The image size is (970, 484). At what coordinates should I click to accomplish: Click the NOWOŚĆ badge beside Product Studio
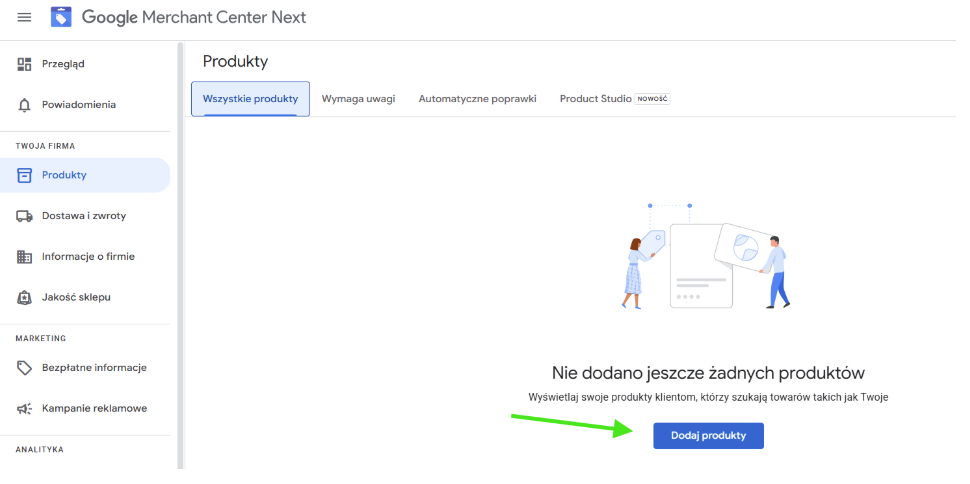[653, 99]
